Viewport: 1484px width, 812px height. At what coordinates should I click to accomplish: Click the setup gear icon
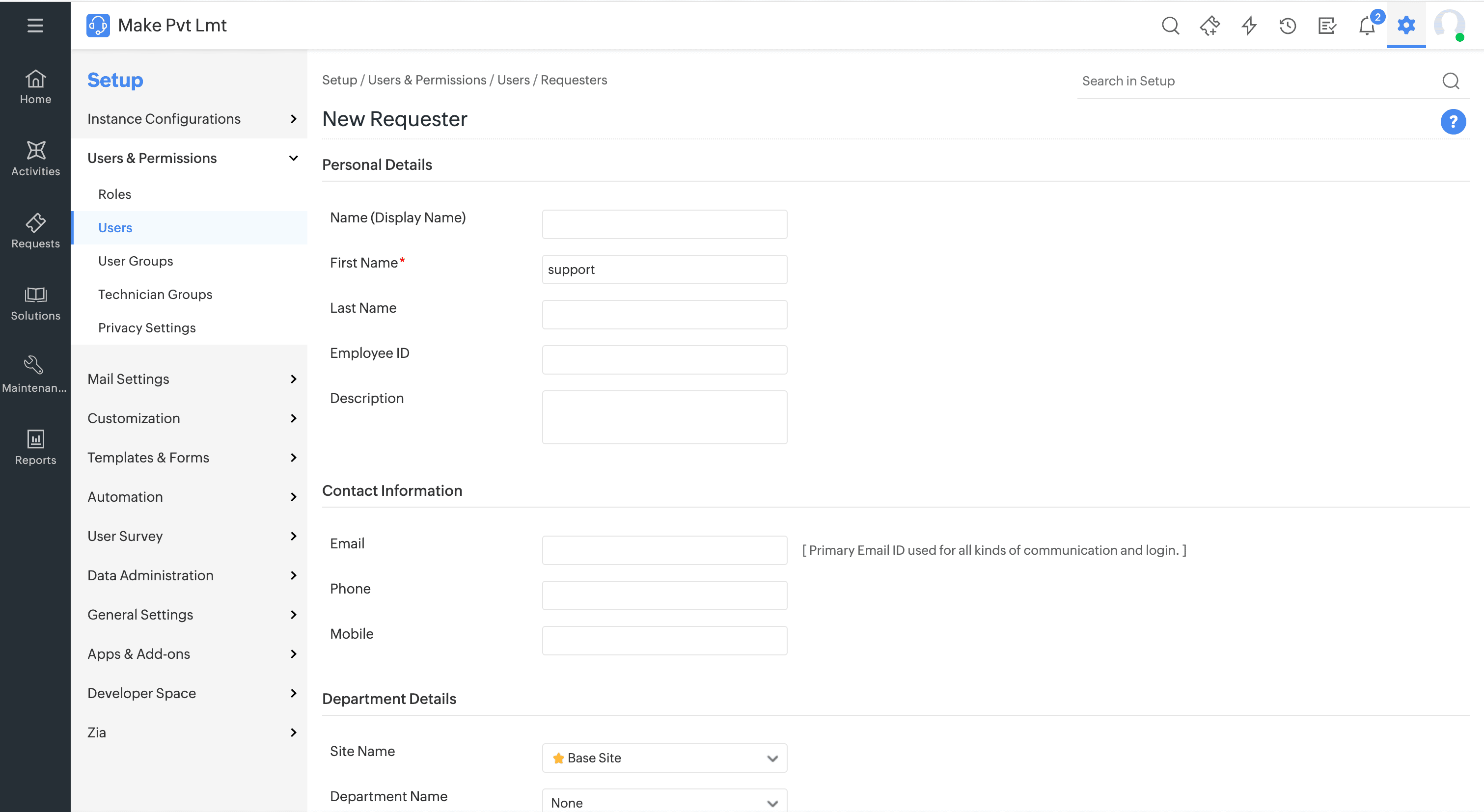click(1405, 26)
